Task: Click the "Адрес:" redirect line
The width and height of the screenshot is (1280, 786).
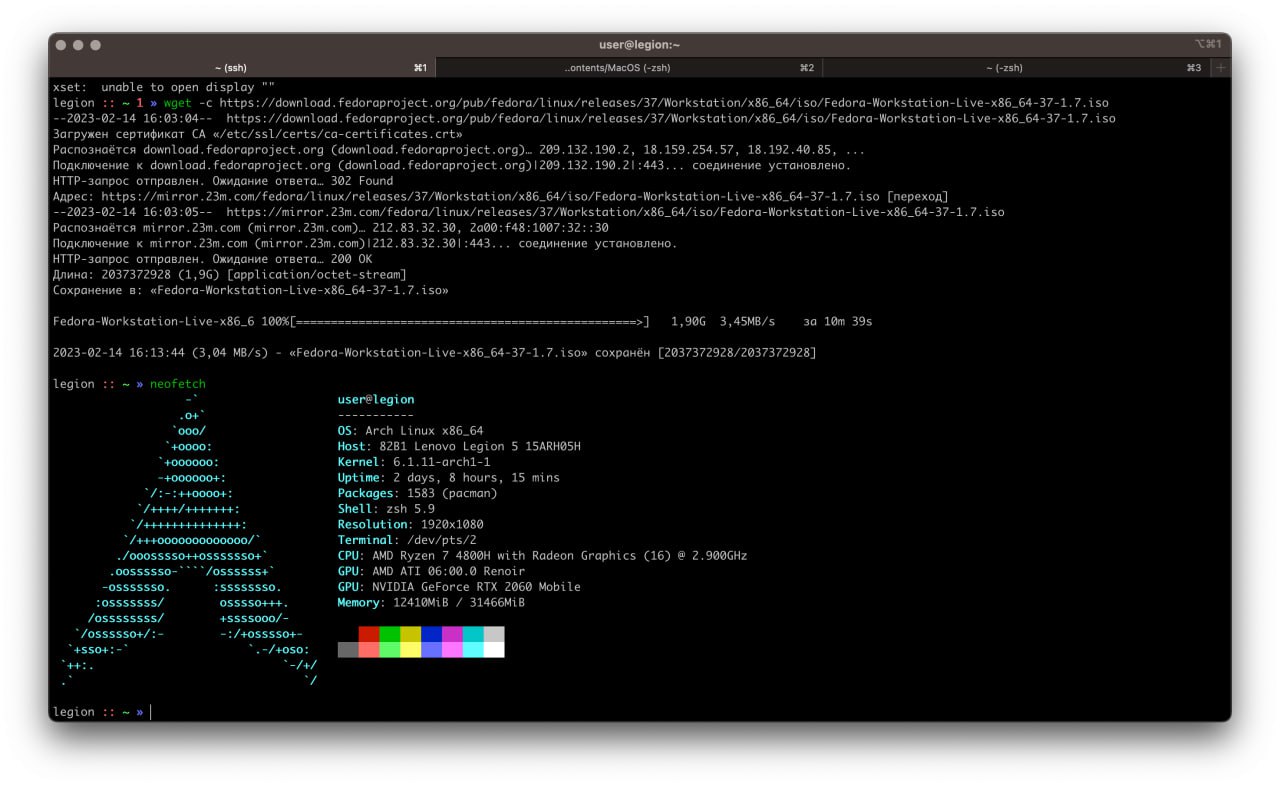Action: 501,197
